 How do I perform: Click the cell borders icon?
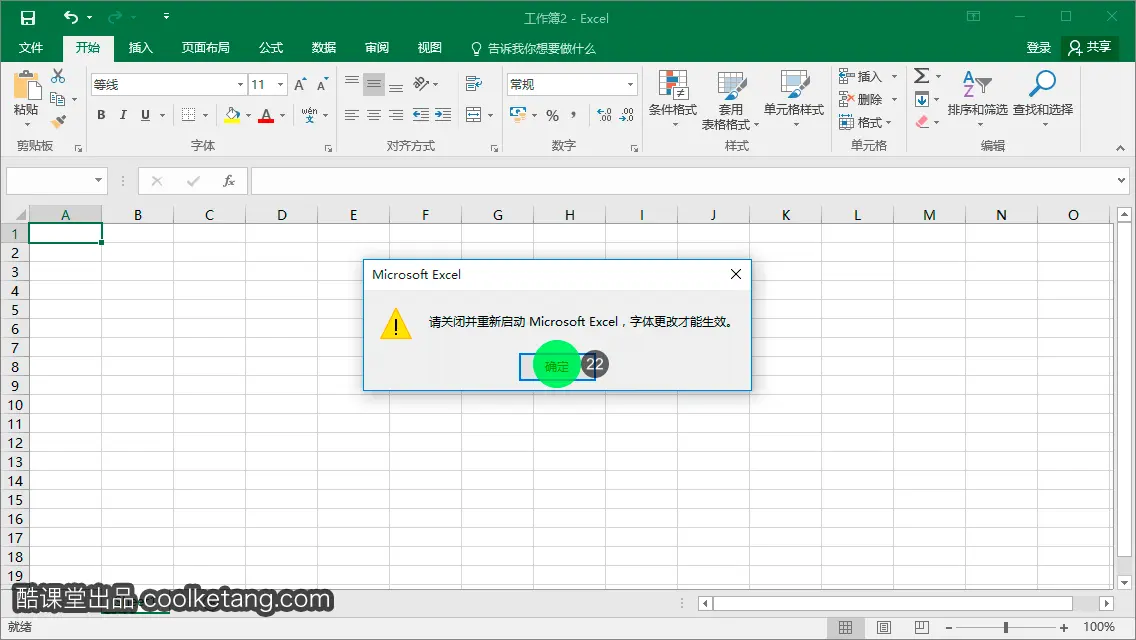coord(188,115)
